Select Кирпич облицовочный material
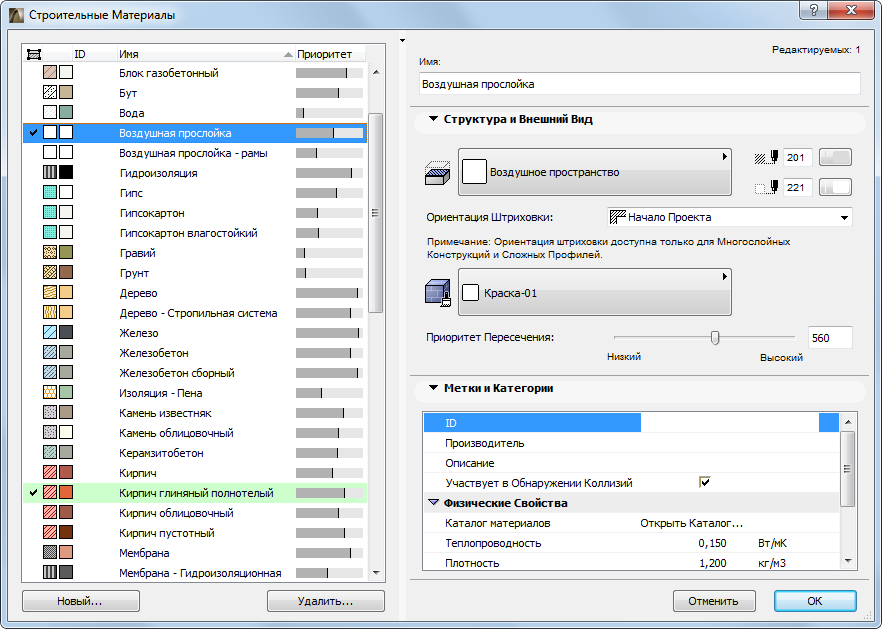Image resolution: width=882 pixels, height=629 pixels. pos(195,513)
